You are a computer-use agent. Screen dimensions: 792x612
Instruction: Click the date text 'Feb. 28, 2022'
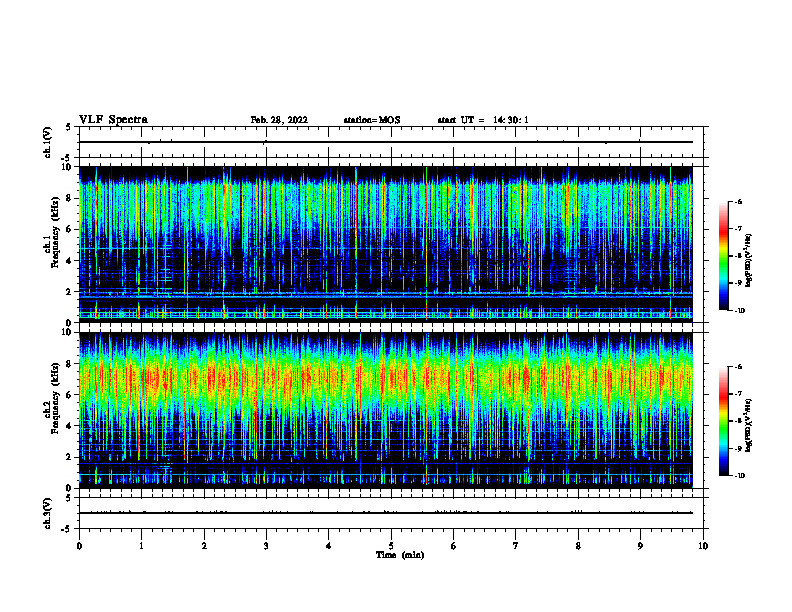(x=279, y=120)
